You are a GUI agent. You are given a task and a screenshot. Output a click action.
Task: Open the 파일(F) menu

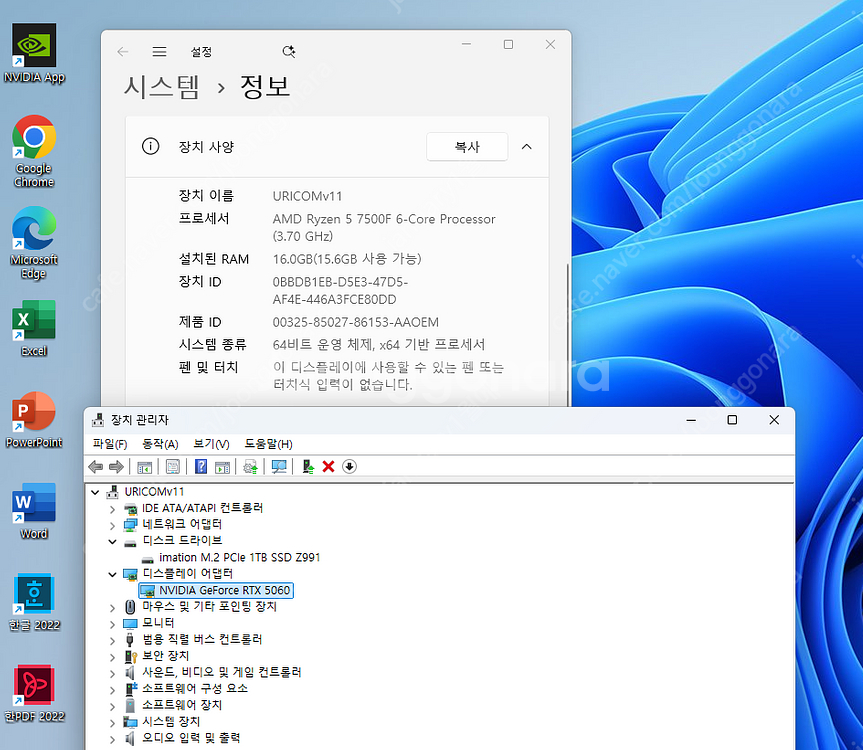tap(110, 444)
